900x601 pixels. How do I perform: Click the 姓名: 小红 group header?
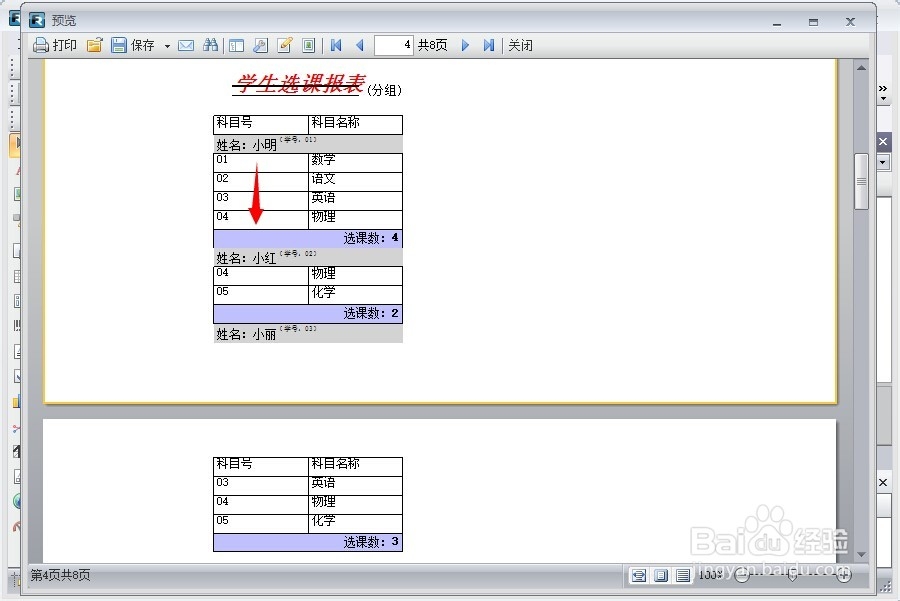click(308, 257)
